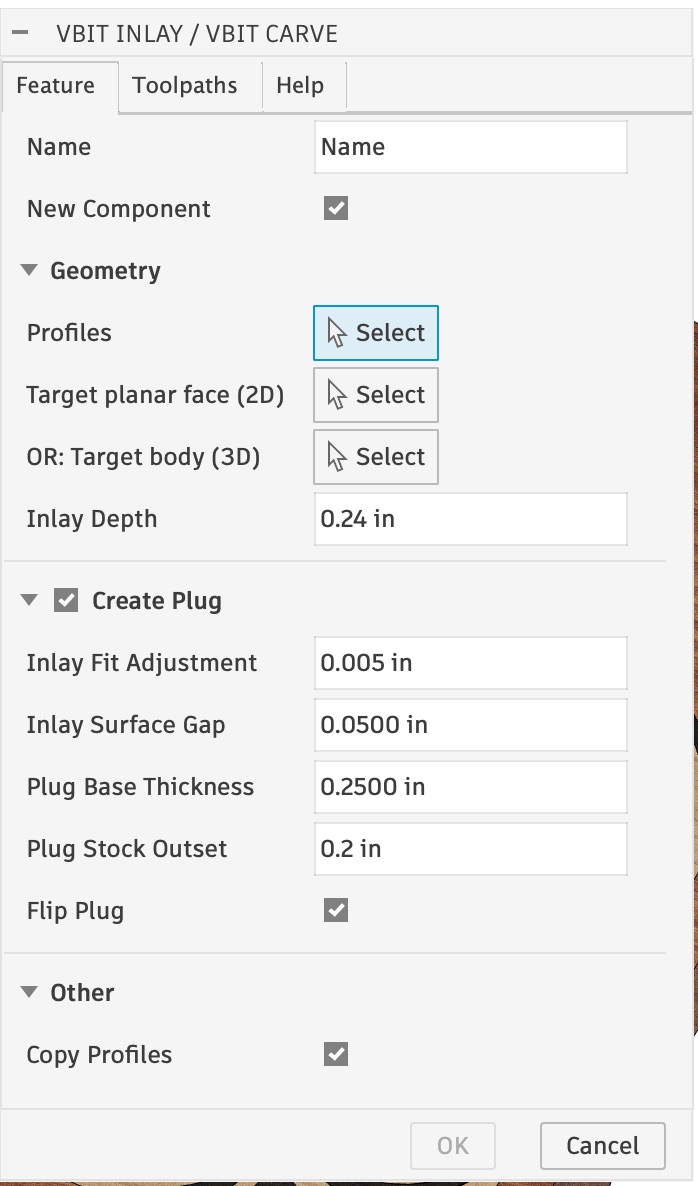Toggle the Flip Plug checkbox
The image size is (698, 1186).
click(336, 911)
